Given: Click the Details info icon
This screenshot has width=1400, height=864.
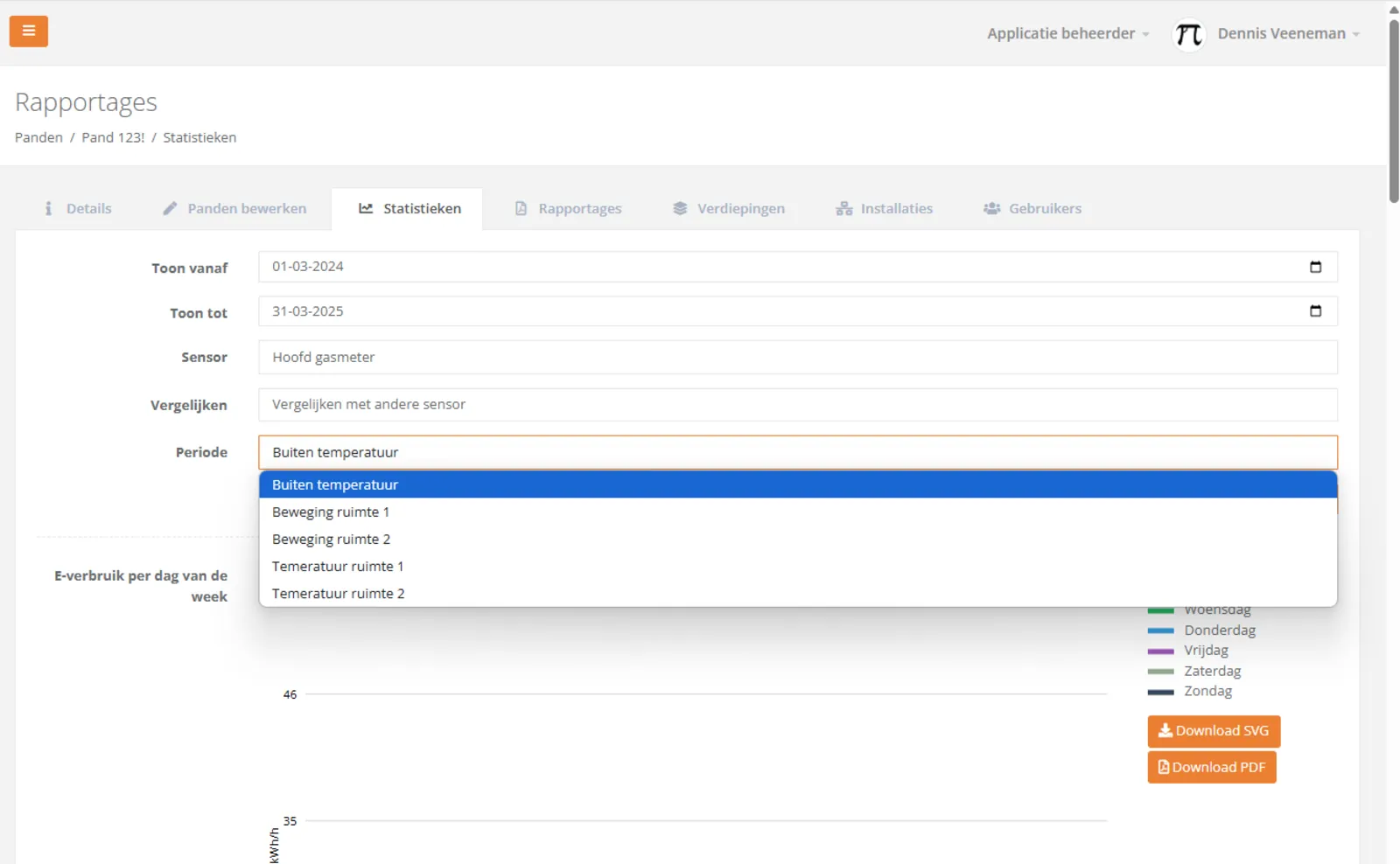Looking at the screenshot, I should (48, 208).
